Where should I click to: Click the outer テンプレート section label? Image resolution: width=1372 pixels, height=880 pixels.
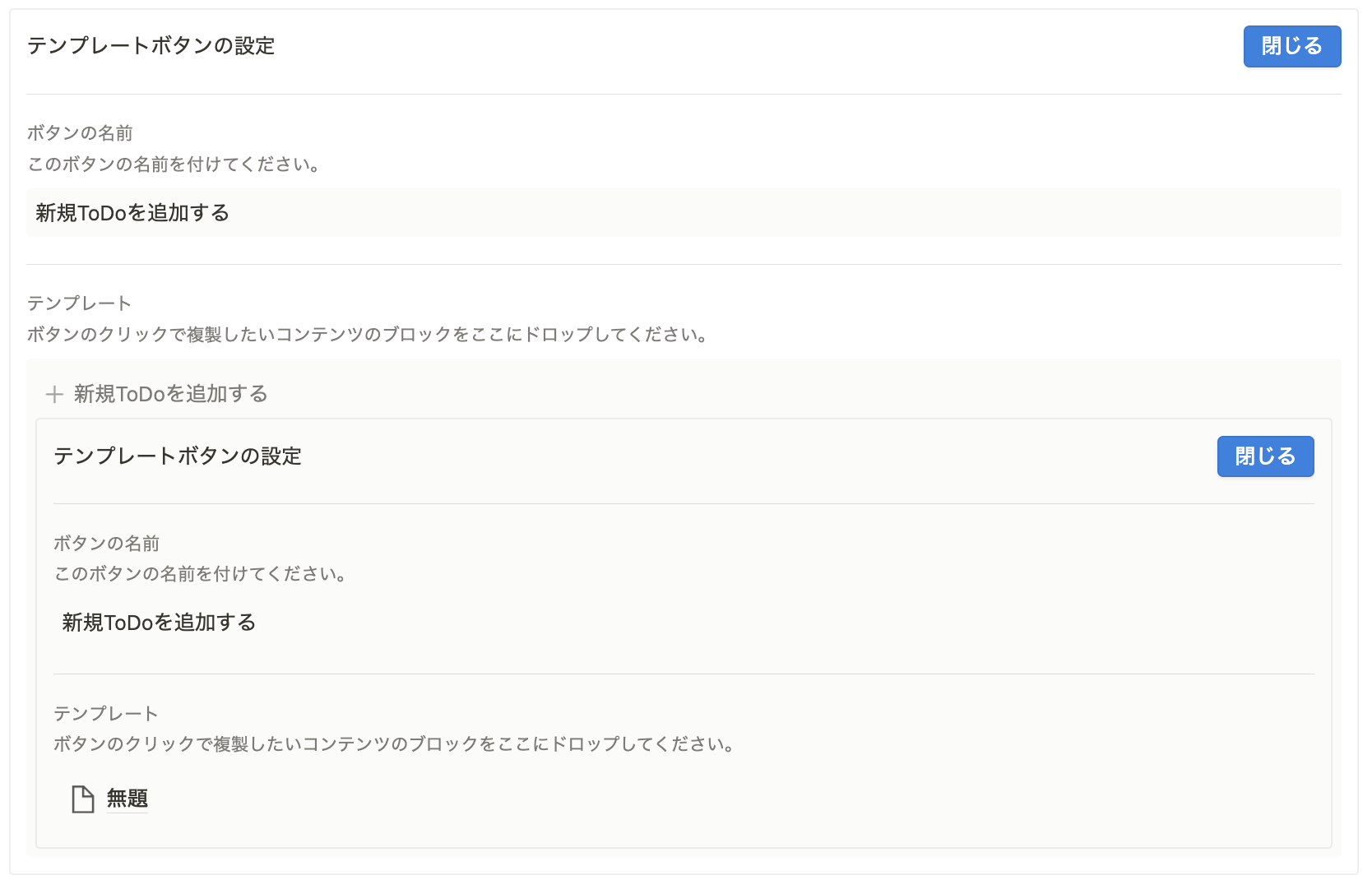tap(79, 303)
